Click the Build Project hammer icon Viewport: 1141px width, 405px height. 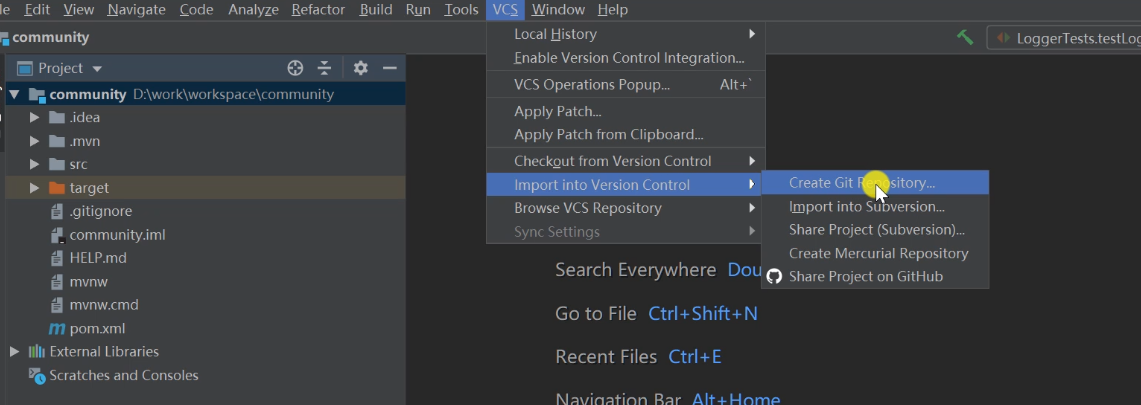coord(965,38)
